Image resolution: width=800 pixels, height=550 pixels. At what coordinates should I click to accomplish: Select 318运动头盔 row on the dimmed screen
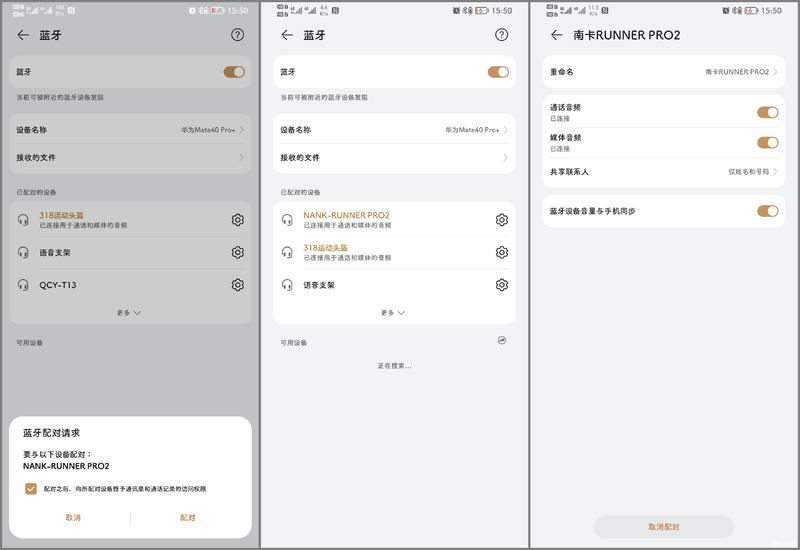click(130, 220)
